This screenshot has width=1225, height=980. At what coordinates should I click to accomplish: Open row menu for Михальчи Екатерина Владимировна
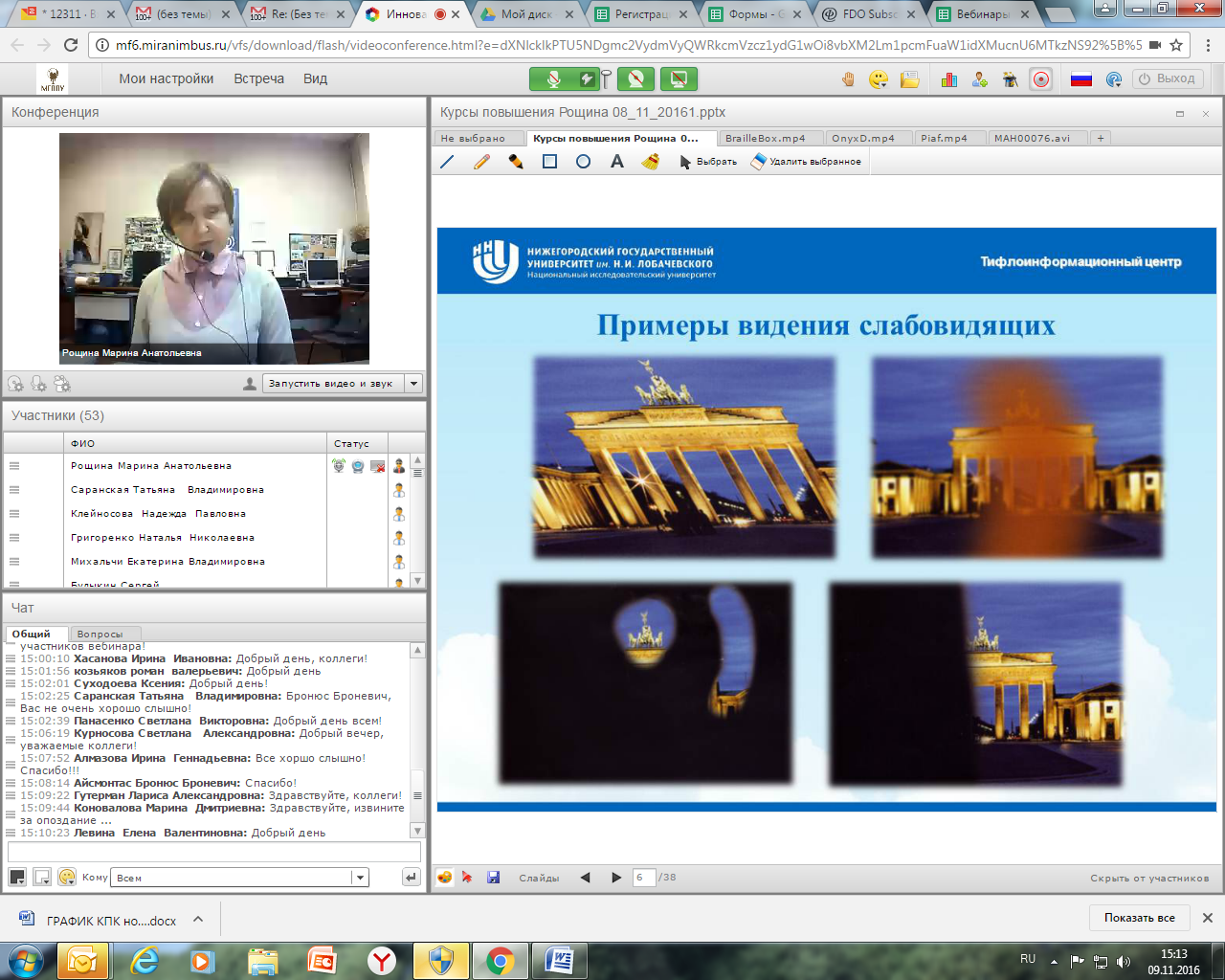(x=14, y=562)
